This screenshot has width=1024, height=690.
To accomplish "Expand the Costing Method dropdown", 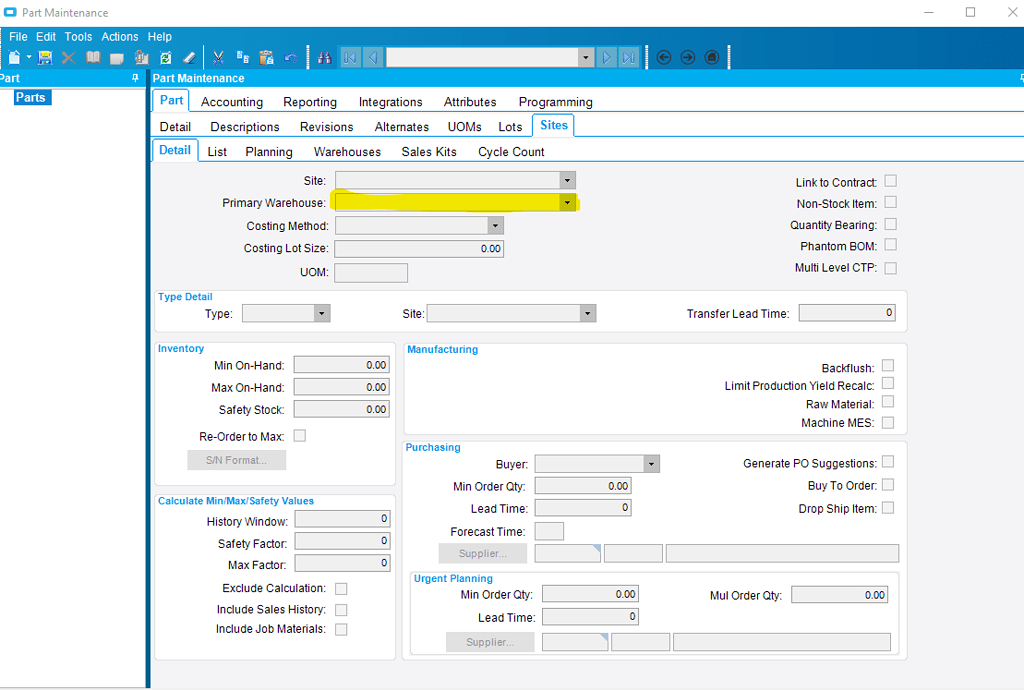I will coord(494,225).
